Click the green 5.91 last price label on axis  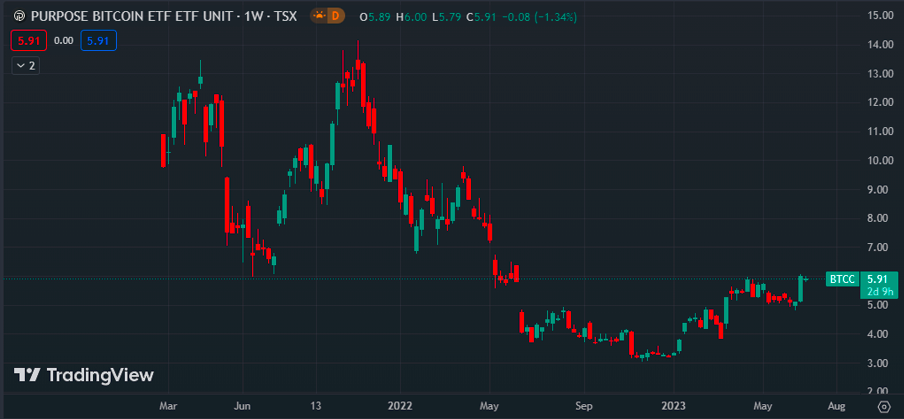[x=879, y=279]
